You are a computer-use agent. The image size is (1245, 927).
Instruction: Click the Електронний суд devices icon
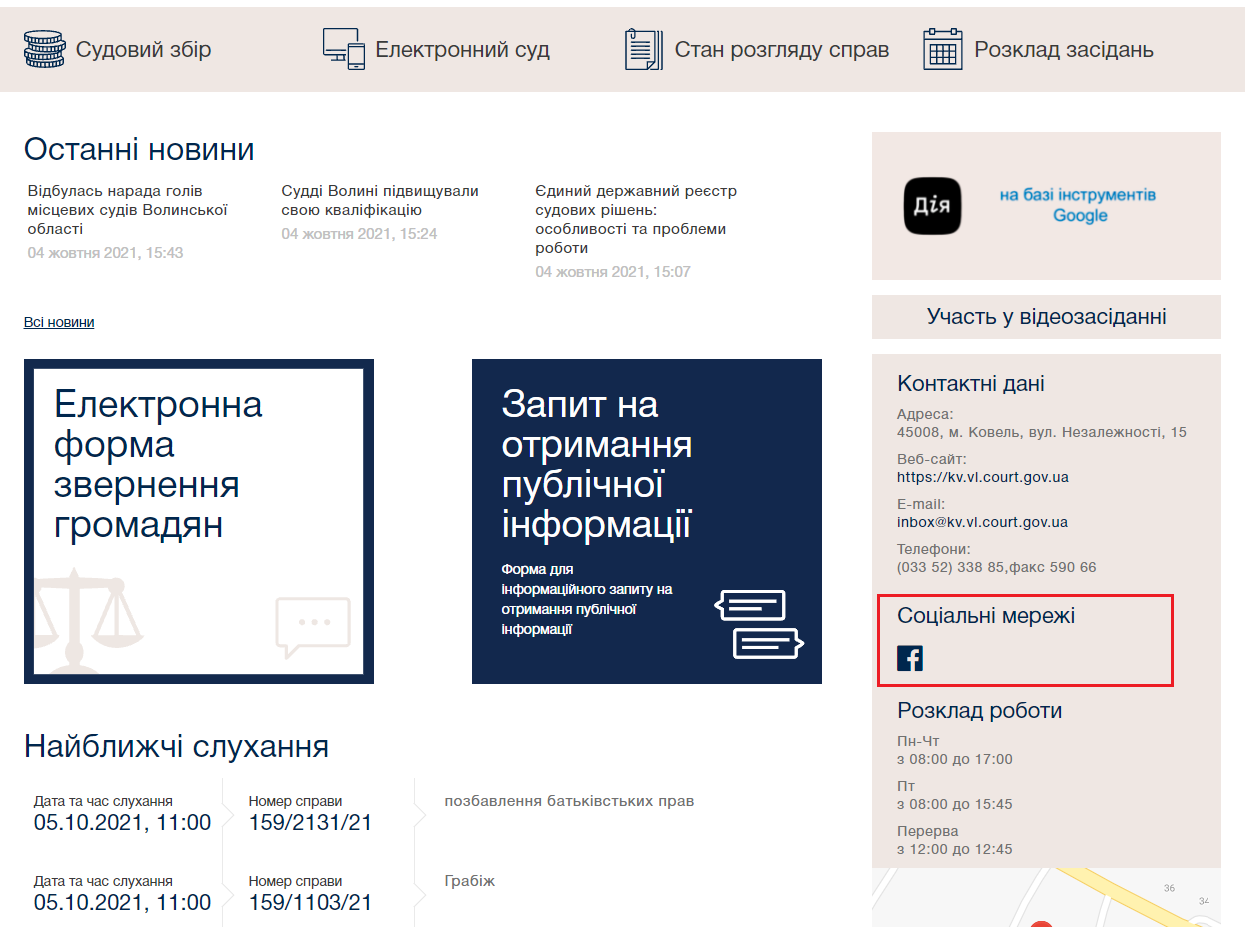[x=344, y=49]
